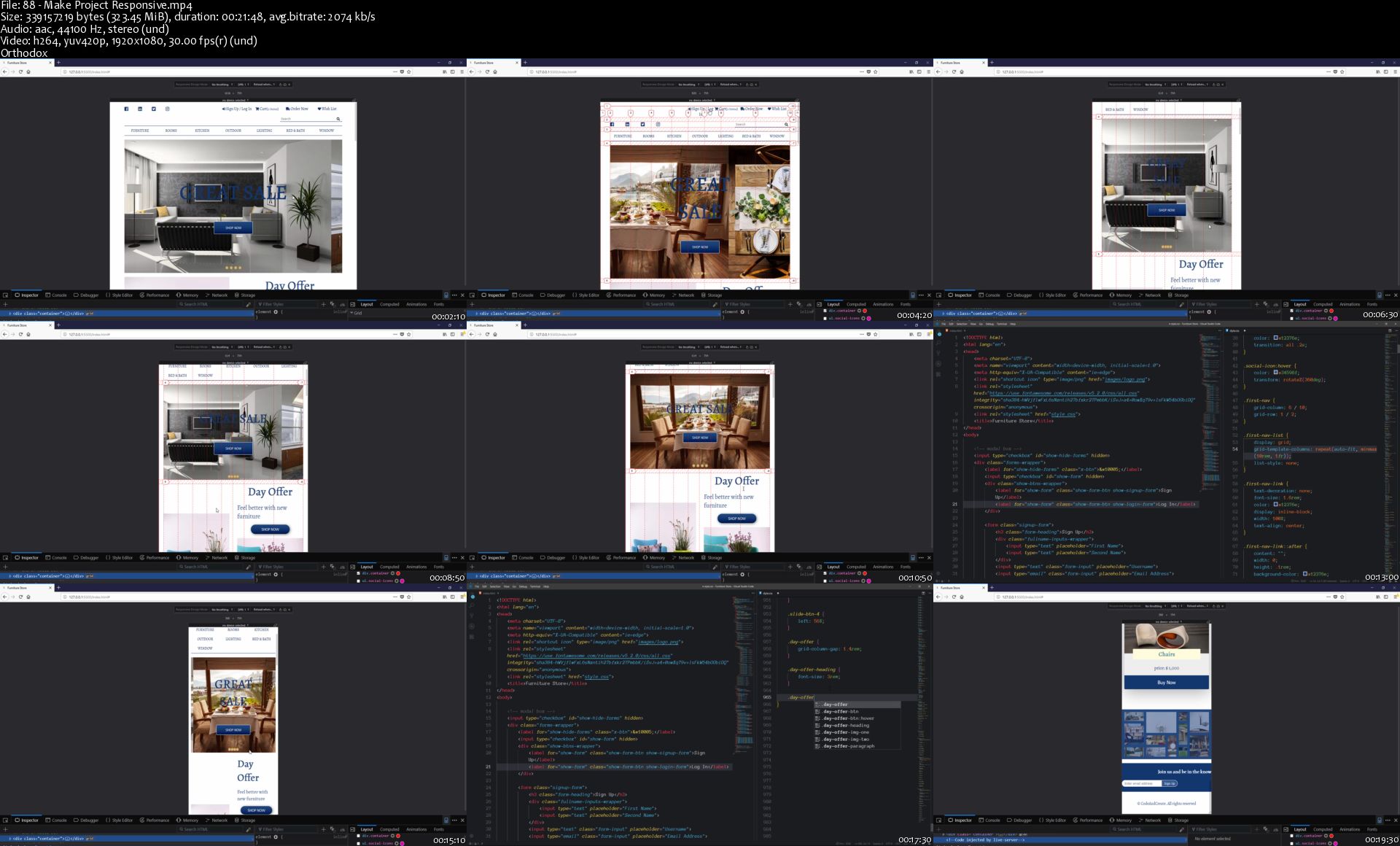Click LinkedIn icon in the 00:02:10 frame
Image resolution: width=1400 pixels, height=846 pixels.
pyautogui.click(x=140, y=109)
